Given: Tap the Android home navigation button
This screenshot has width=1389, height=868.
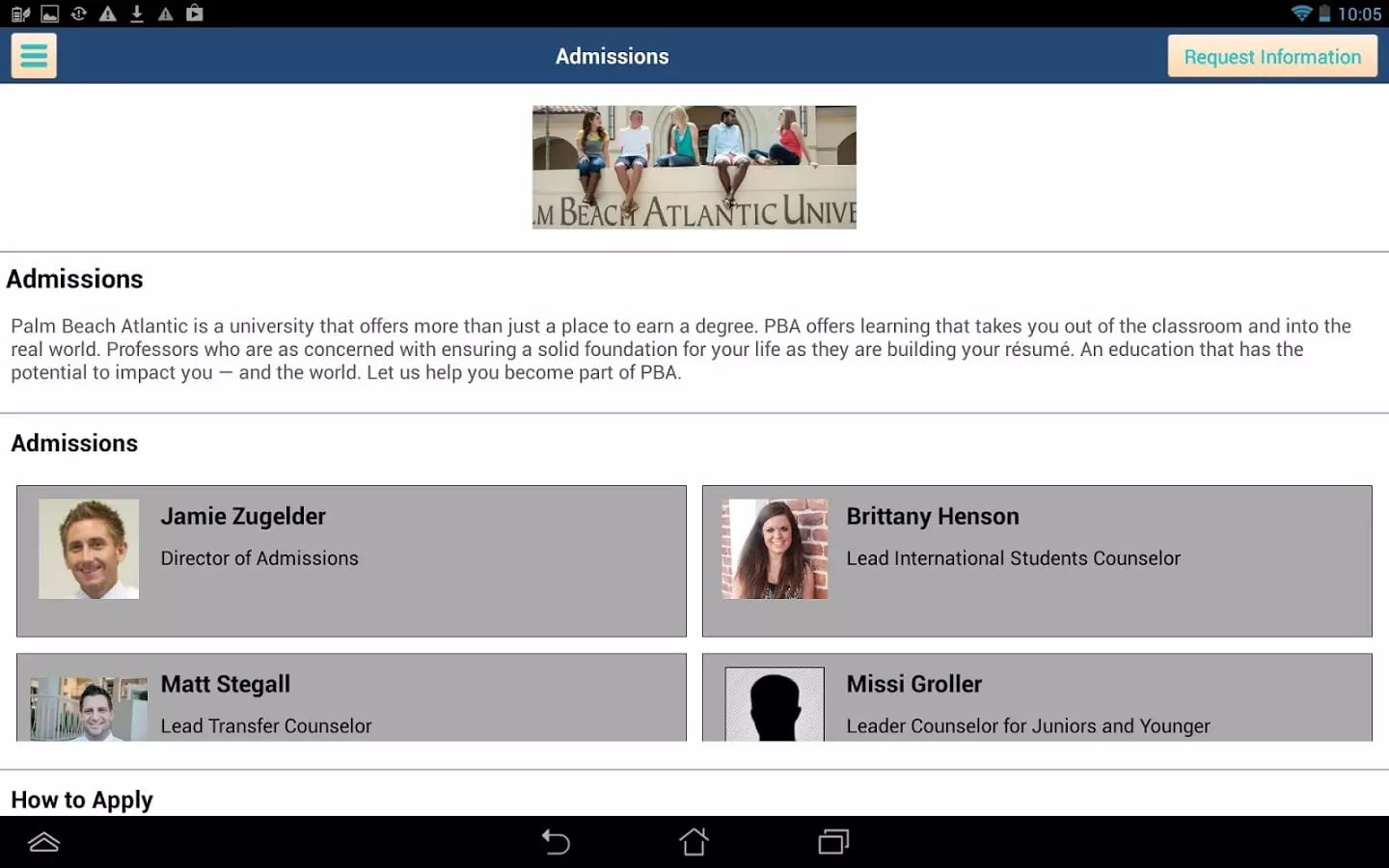Looking at the screenshot, I should [x=694, y=842].
